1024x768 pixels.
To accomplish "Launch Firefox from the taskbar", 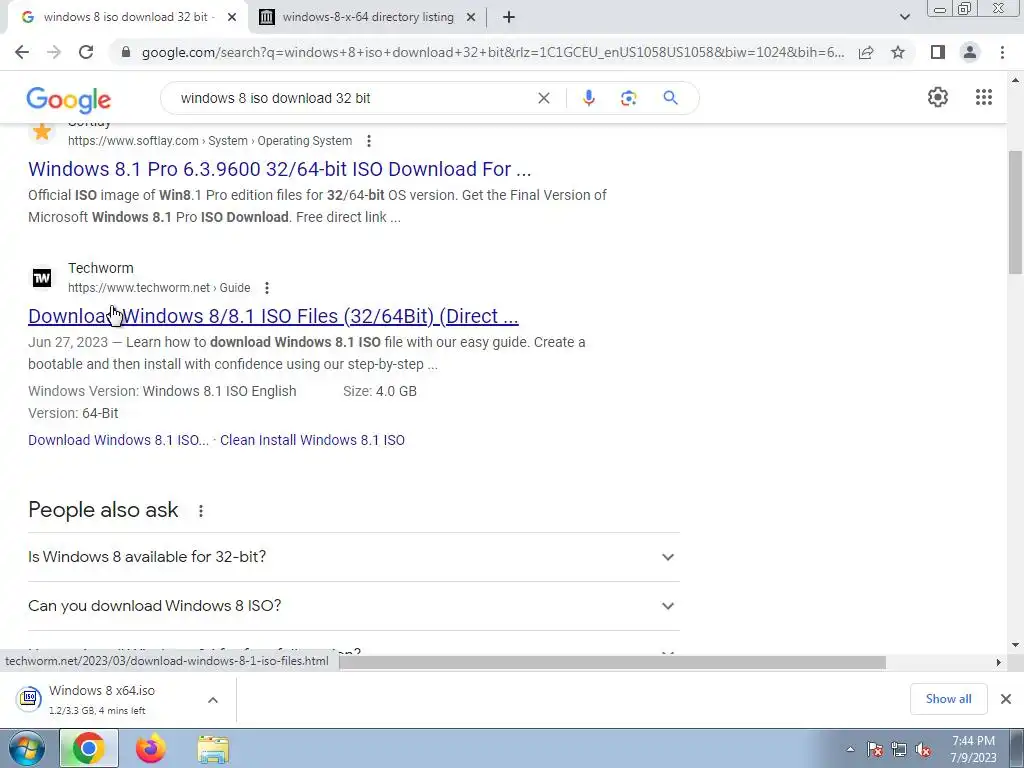I will 151,748.
